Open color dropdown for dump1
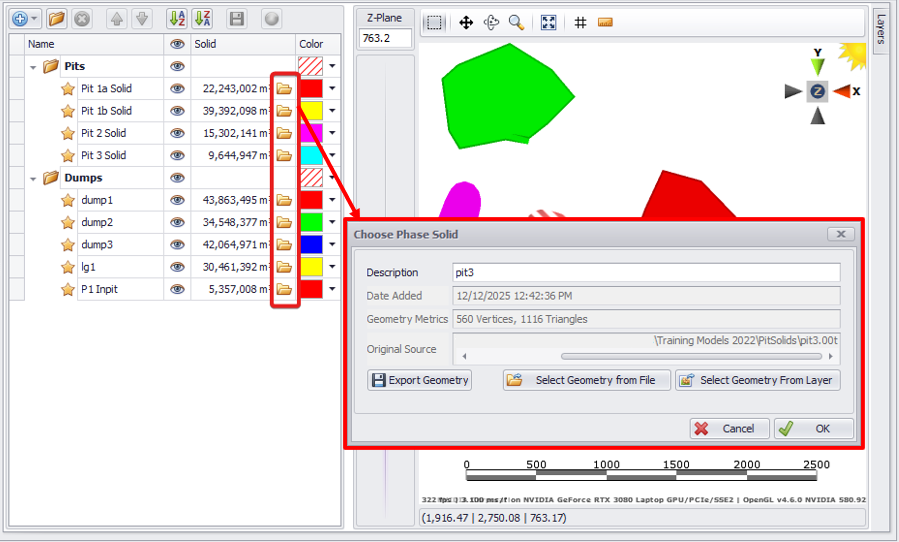 tap(332, 200)
